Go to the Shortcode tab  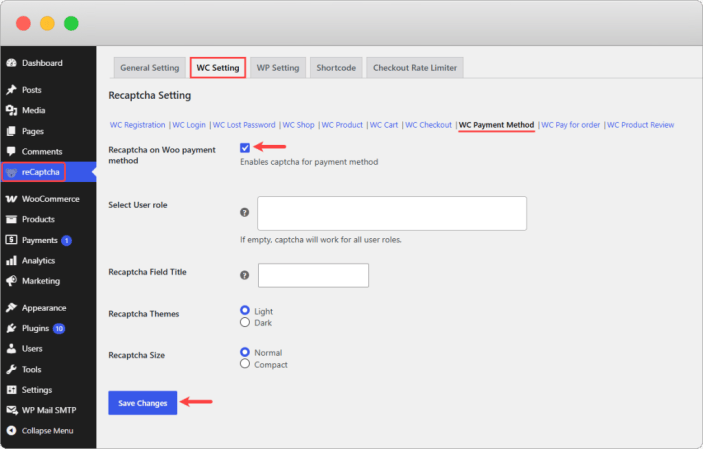336,68
